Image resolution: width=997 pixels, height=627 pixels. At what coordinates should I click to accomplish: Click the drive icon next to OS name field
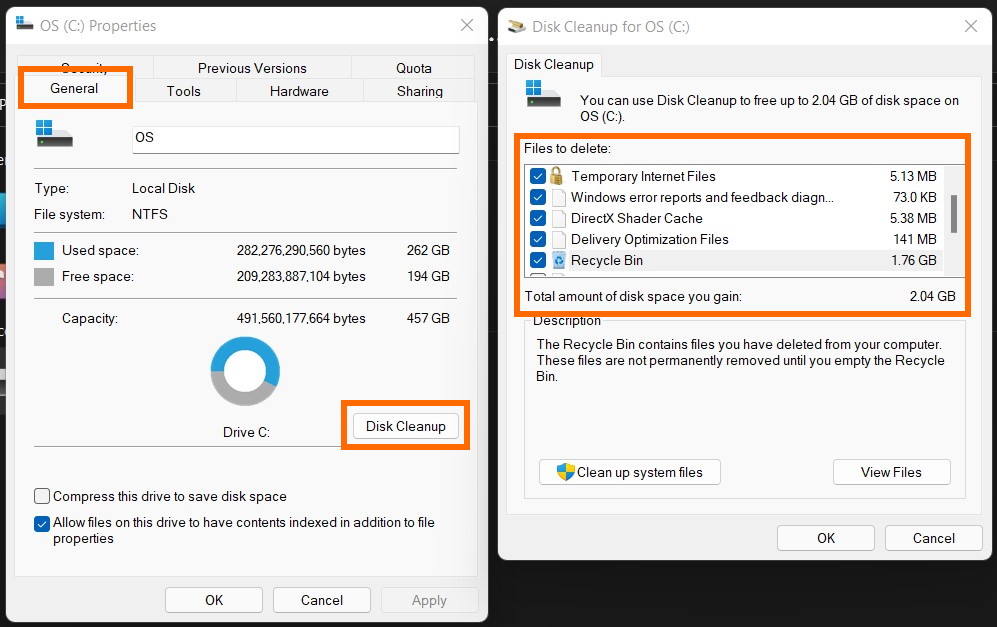point(54,135)
